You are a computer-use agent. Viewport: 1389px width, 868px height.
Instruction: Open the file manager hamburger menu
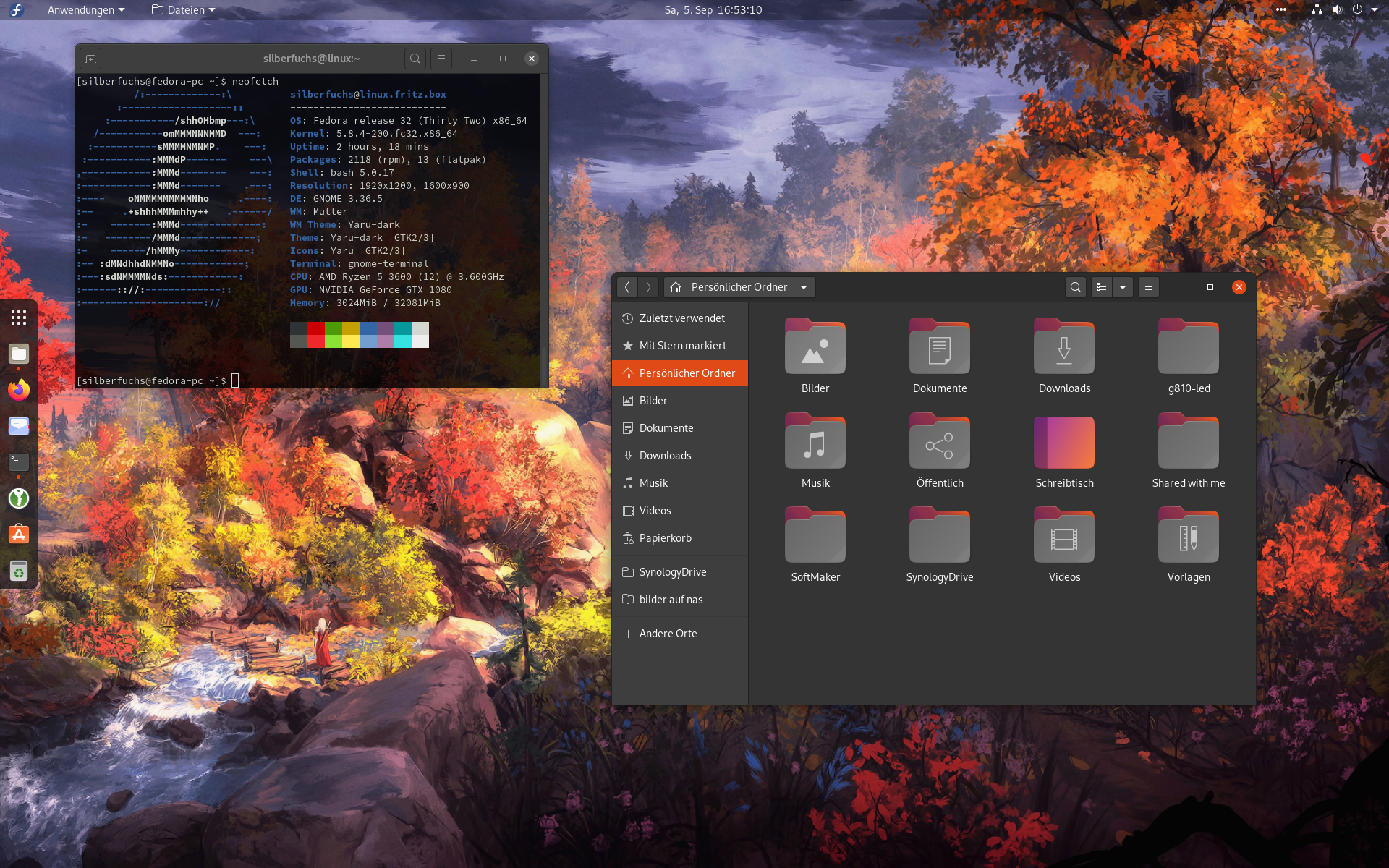pyautogui.click(x=1149, y=287)
